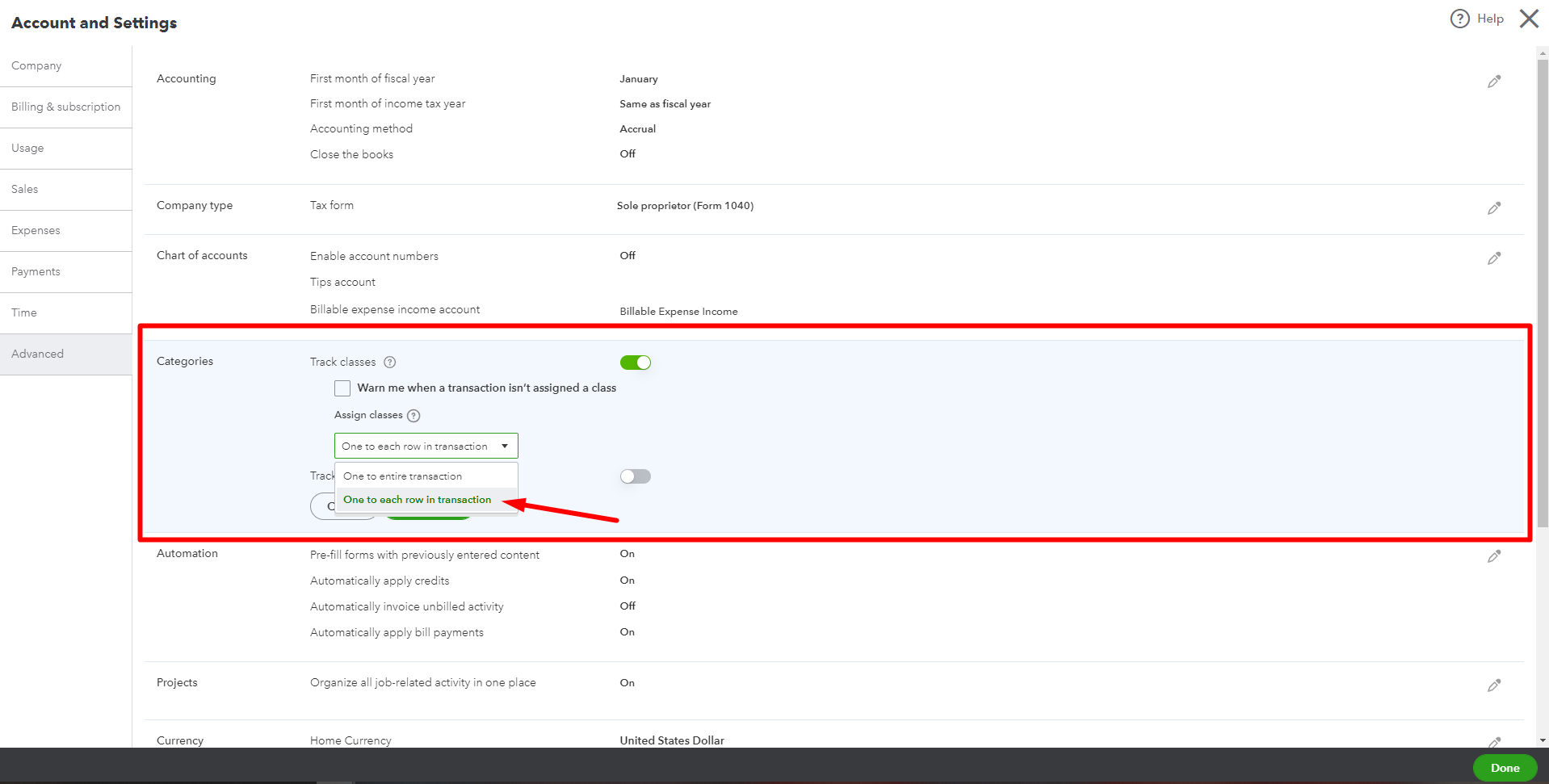Edit the Projects settings

[1494, 685]
